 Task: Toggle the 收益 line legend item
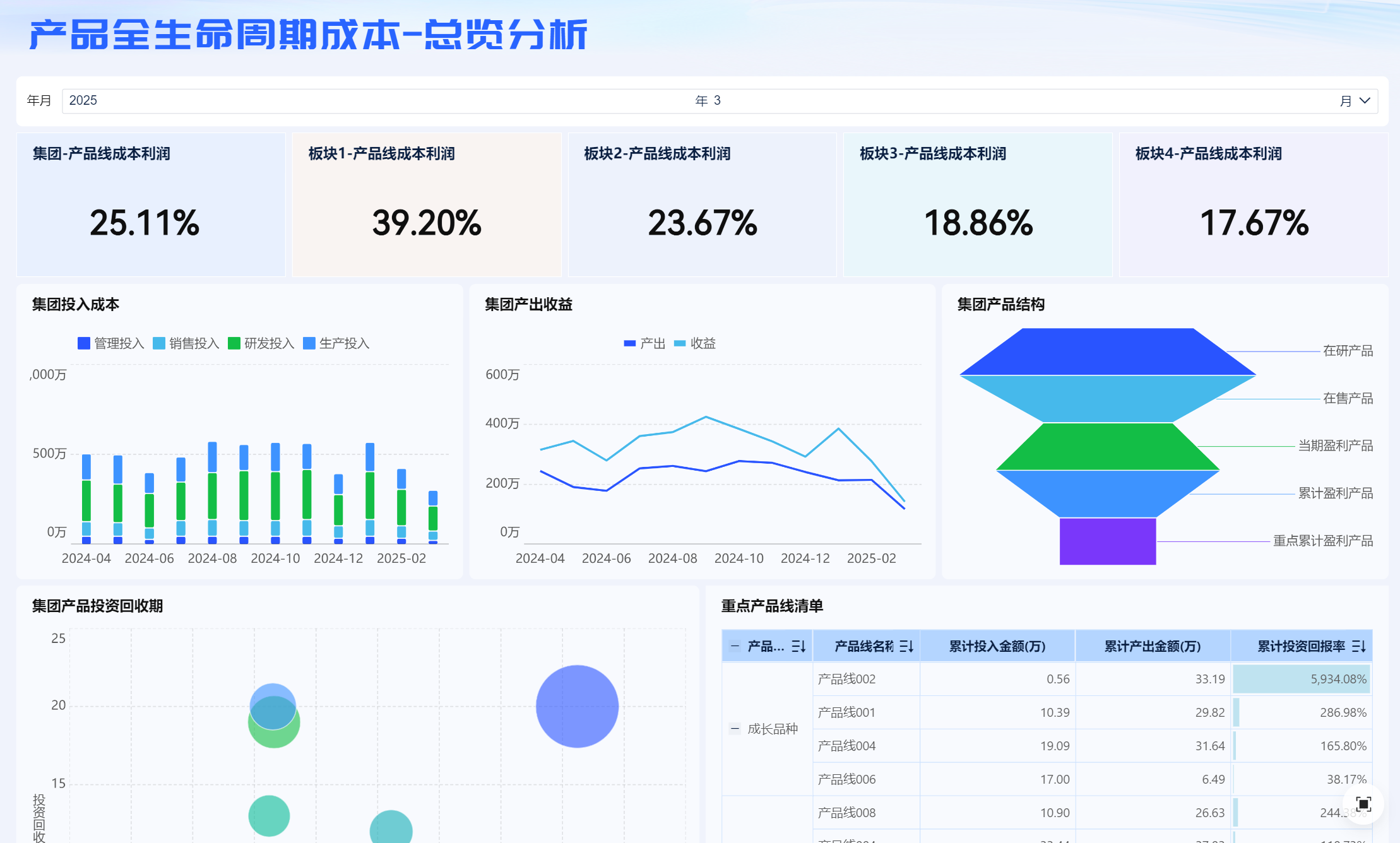coord(695,343)
